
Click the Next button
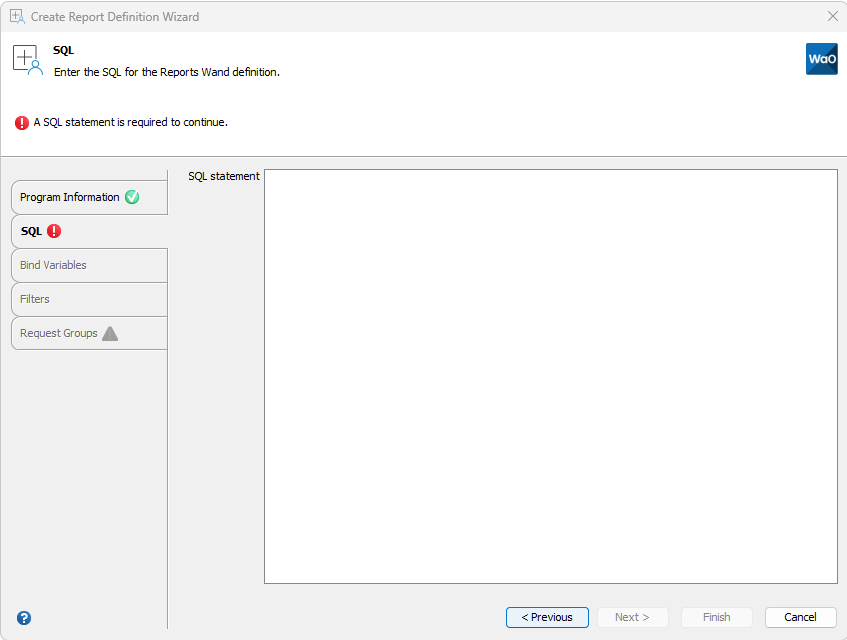tap(632, 617)
